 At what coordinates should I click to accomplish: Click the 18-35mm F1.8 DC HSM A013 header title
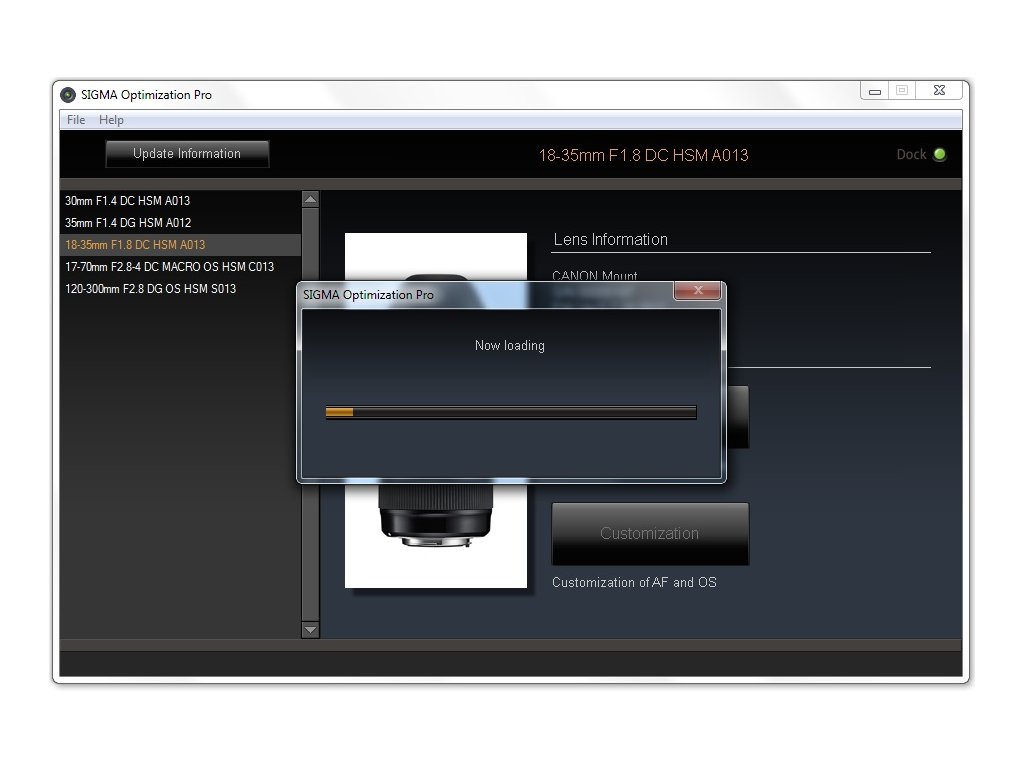pyautogui.click(x=643, y=155)
